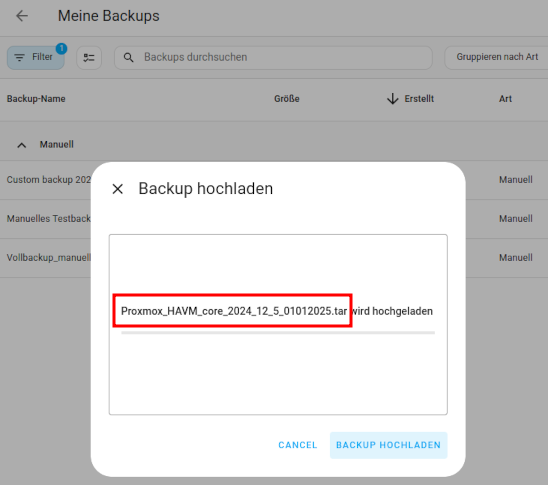Image resolution: width=548 pixels, height=485 pixels.
Task: Click the search magnifier icon
Action: (x=129, y=57)
